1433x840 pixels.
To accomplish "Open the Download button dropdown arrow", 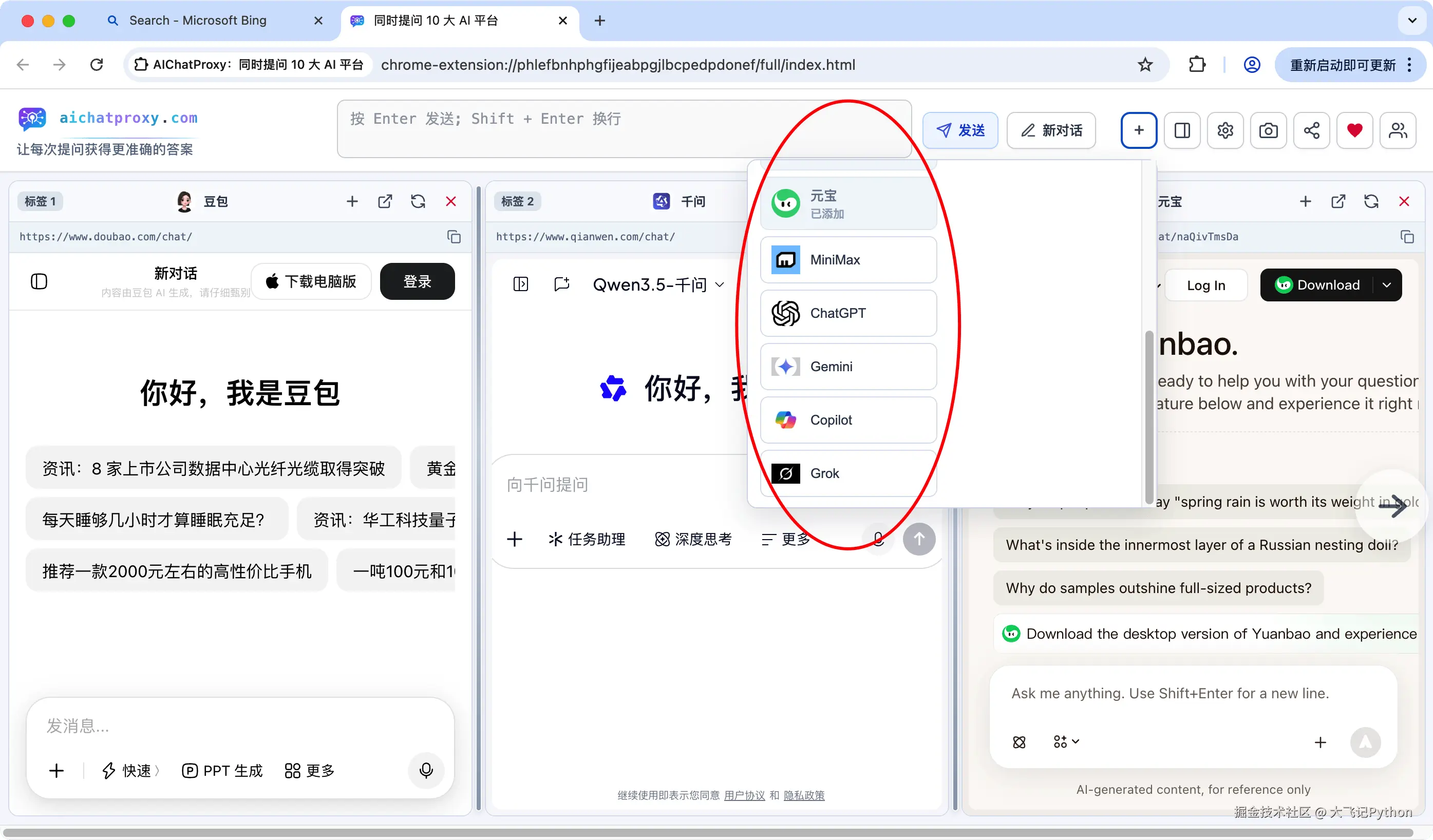I will [x=1387, y=285].
